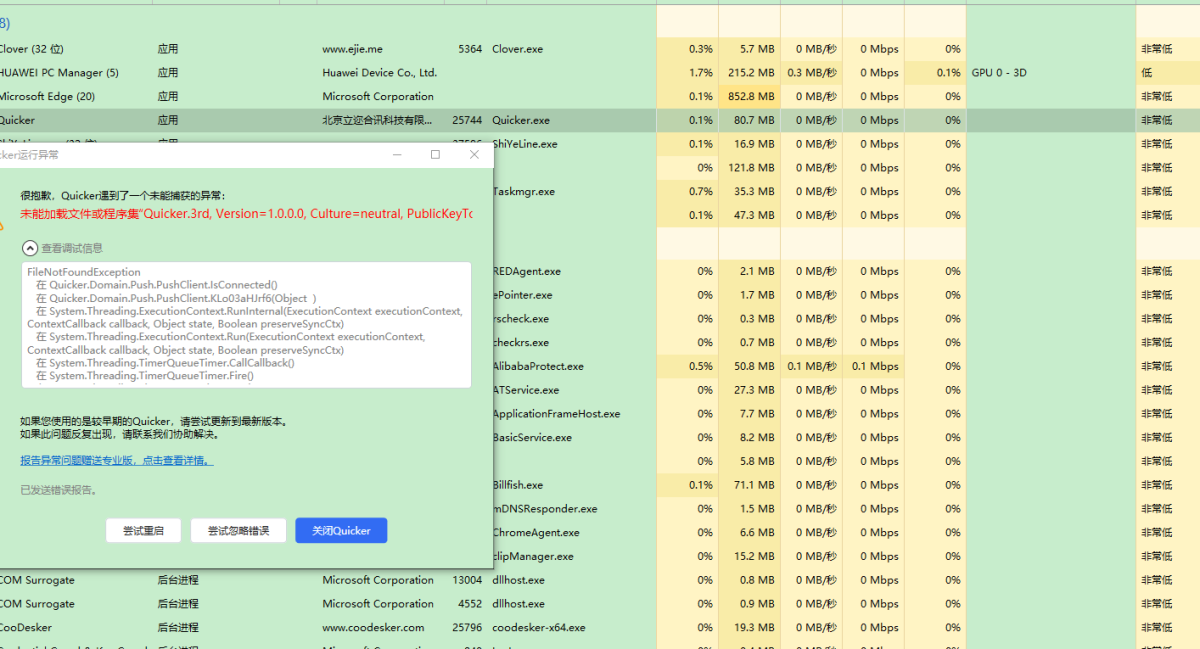
Task: Collapse the 查看调试信息 chevron expander
Action: 30,248
